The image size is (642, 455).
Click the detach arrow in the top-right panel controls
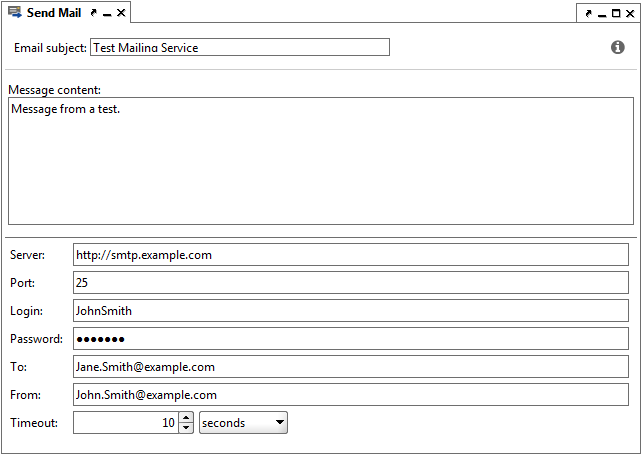point(589,14)
